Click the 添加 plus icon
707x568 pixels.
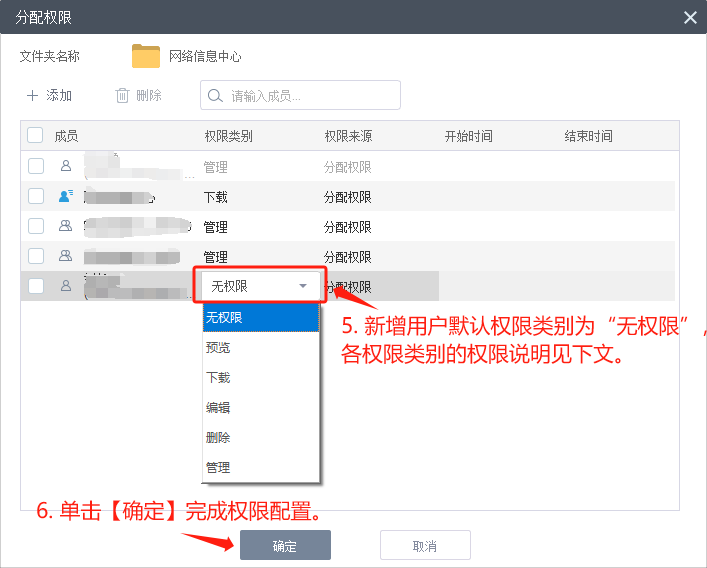[x=32, y=96]
